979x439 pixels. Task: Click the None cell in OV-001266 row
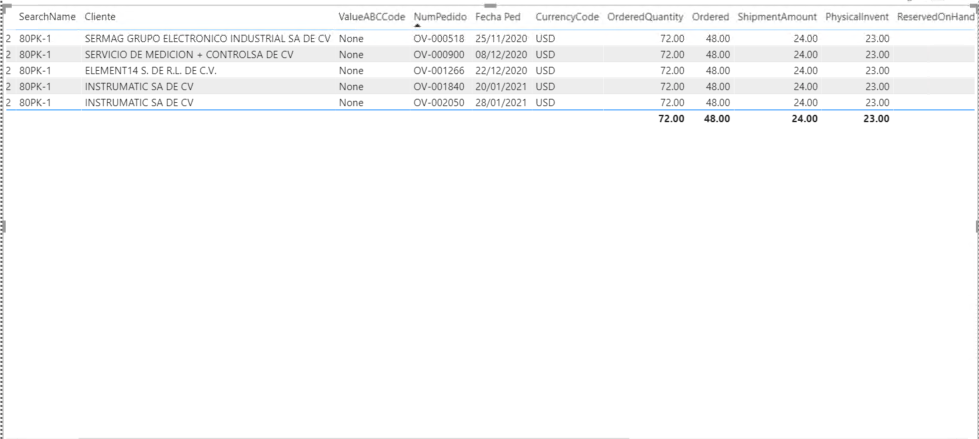tap(351, 71)
